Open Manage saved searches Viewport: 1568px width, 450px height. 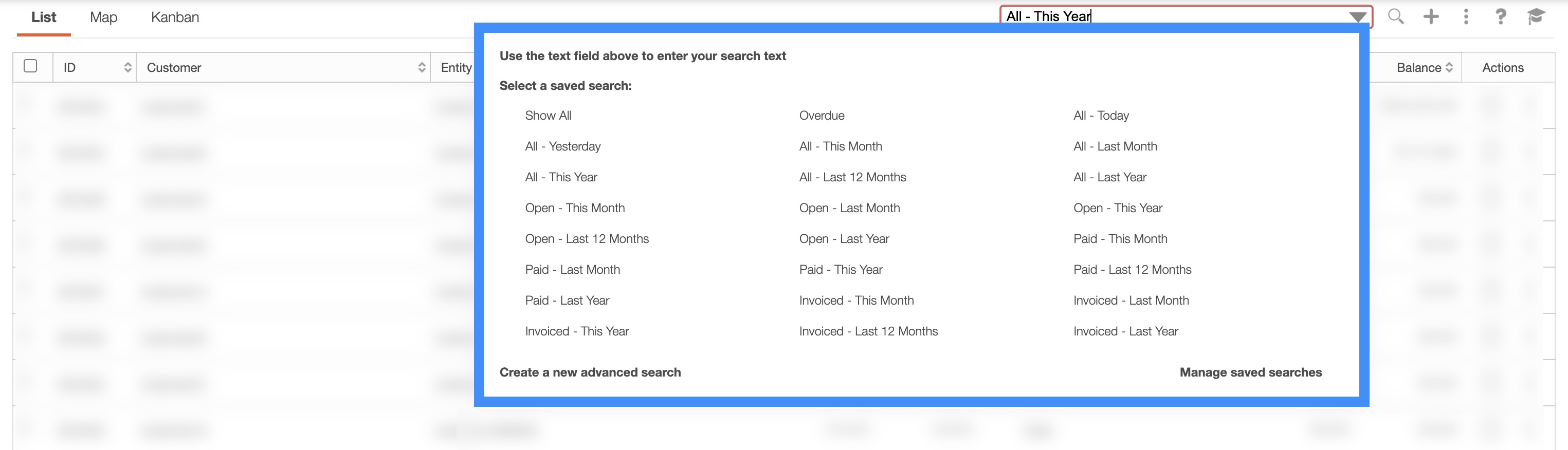(1250, 372)
